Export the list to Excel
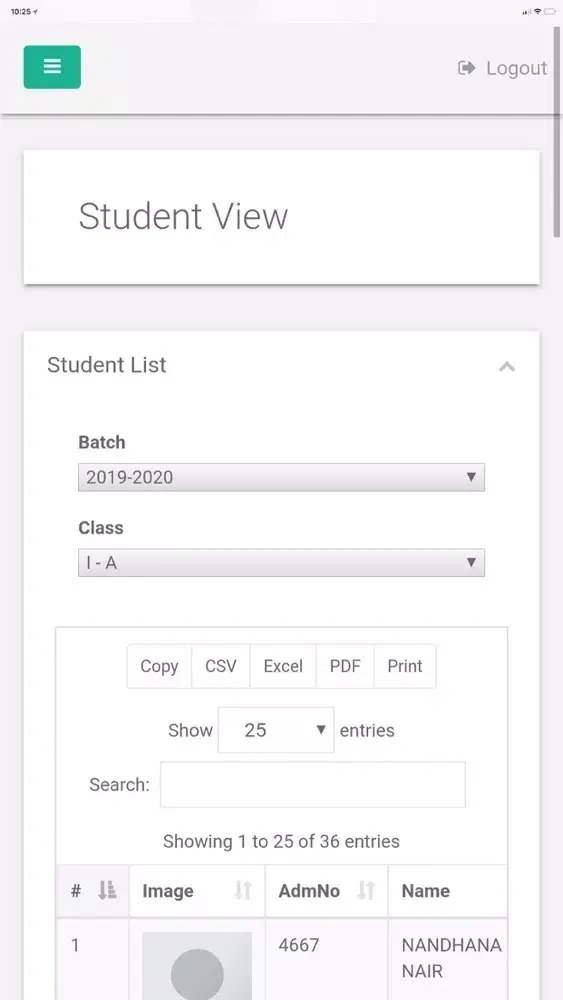This screenshot has width=563, height=1000. 283,666
